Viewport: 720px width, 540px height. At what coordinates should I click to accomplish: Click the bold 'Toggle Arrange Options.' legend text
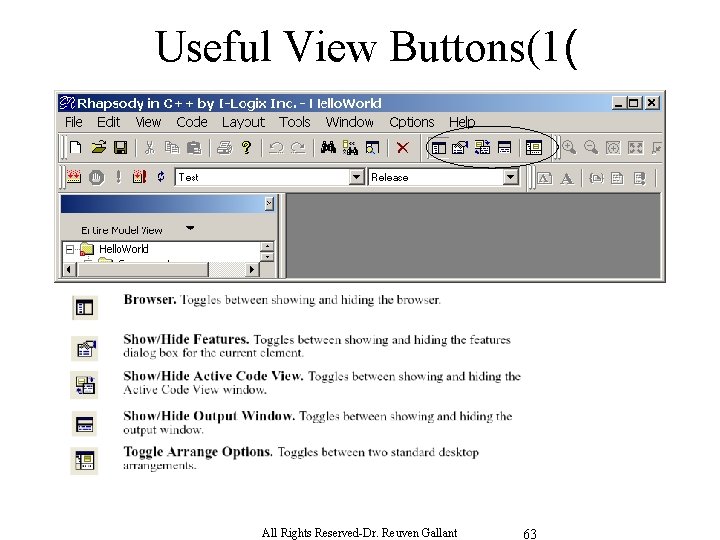click(x=198, y=452)
